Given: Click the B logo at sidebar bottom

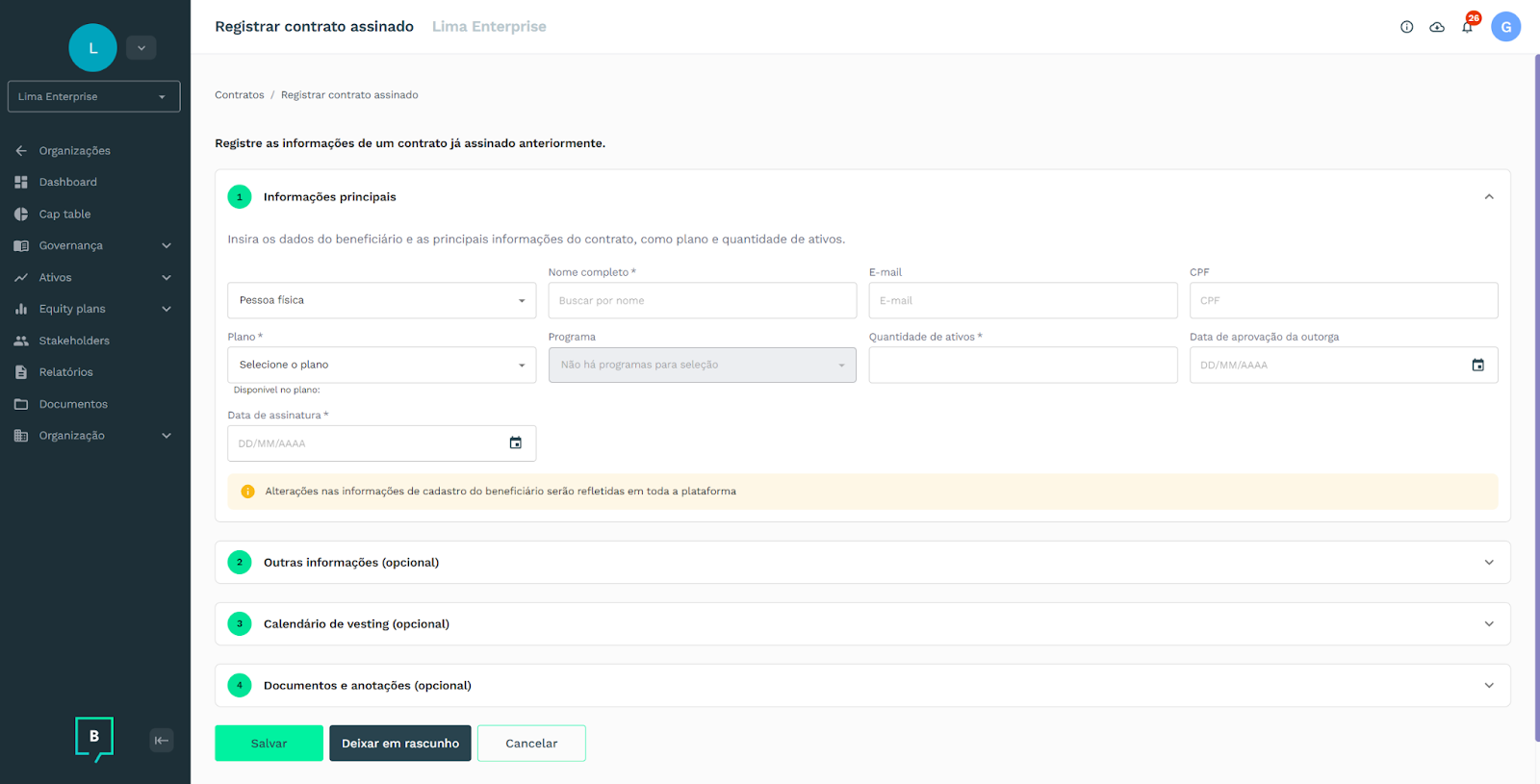Looking at the screenshot, I should tap(94, 738).
